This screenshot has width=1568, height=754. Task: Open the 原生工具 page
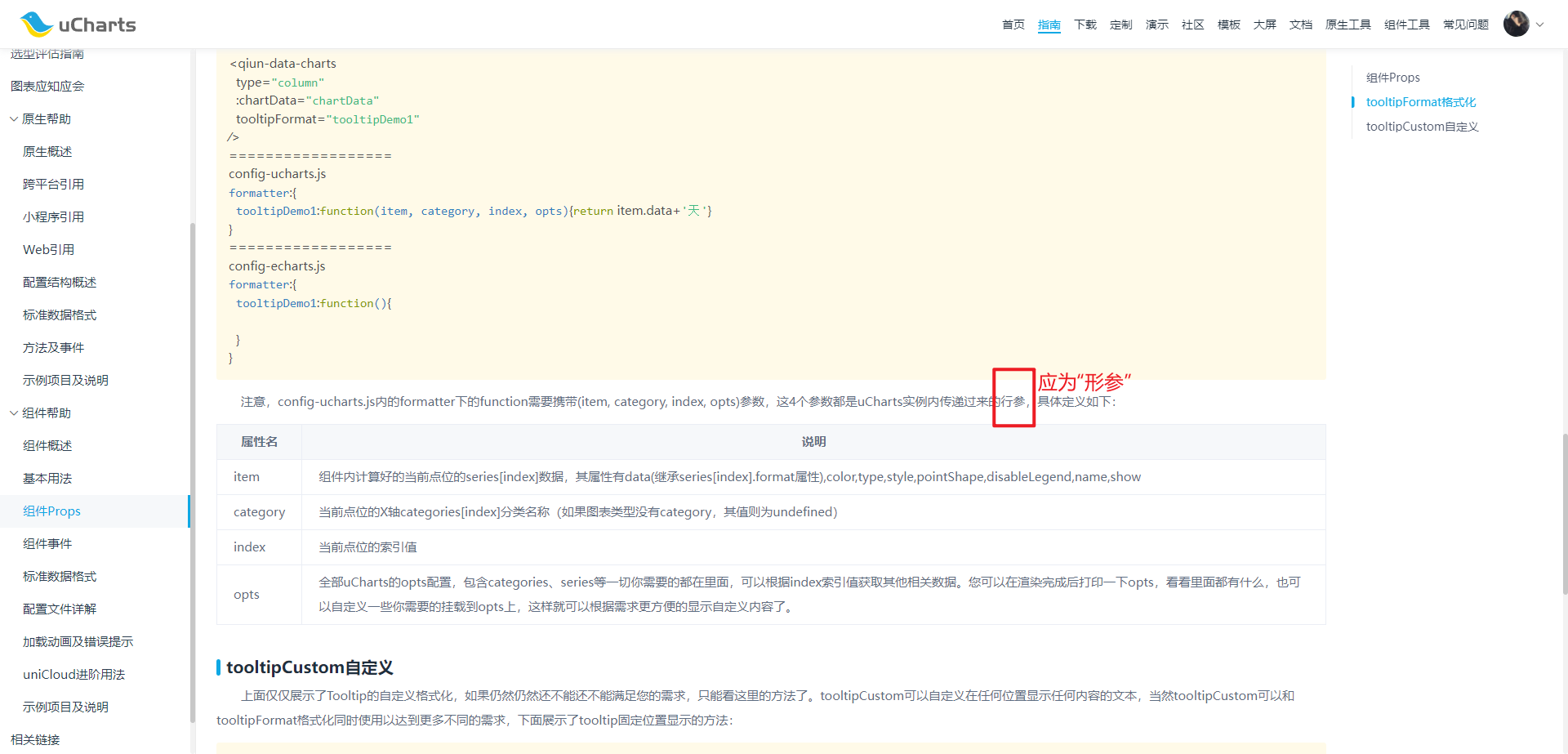coord(1348,25)
